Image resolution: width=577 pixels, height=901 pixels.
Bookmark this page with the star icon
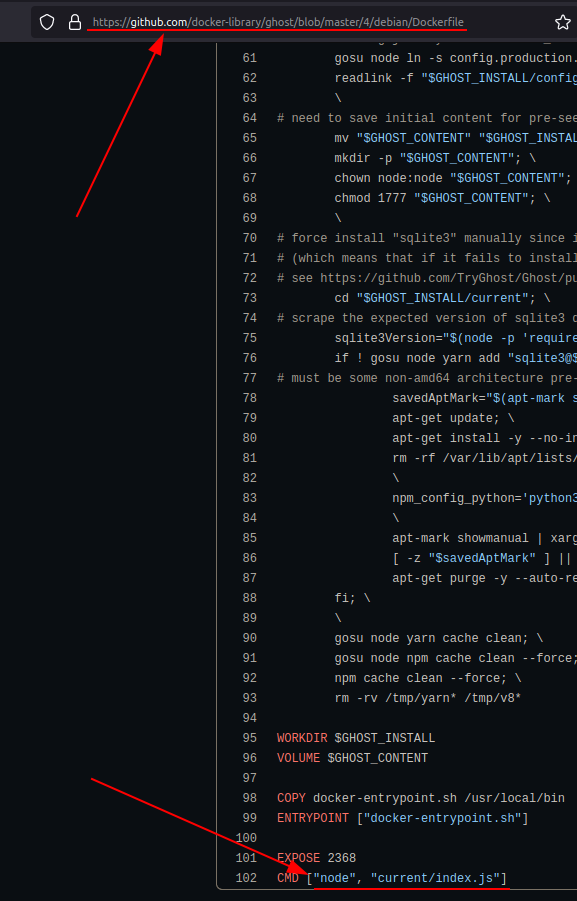(x=563, y=22)
